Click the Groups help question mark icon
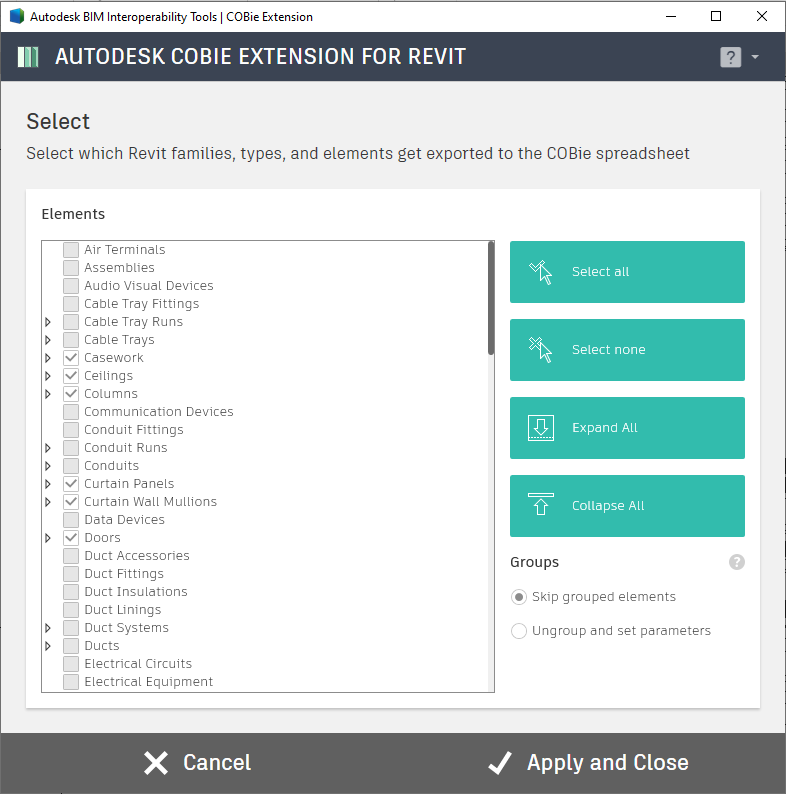 click(736, 562)
